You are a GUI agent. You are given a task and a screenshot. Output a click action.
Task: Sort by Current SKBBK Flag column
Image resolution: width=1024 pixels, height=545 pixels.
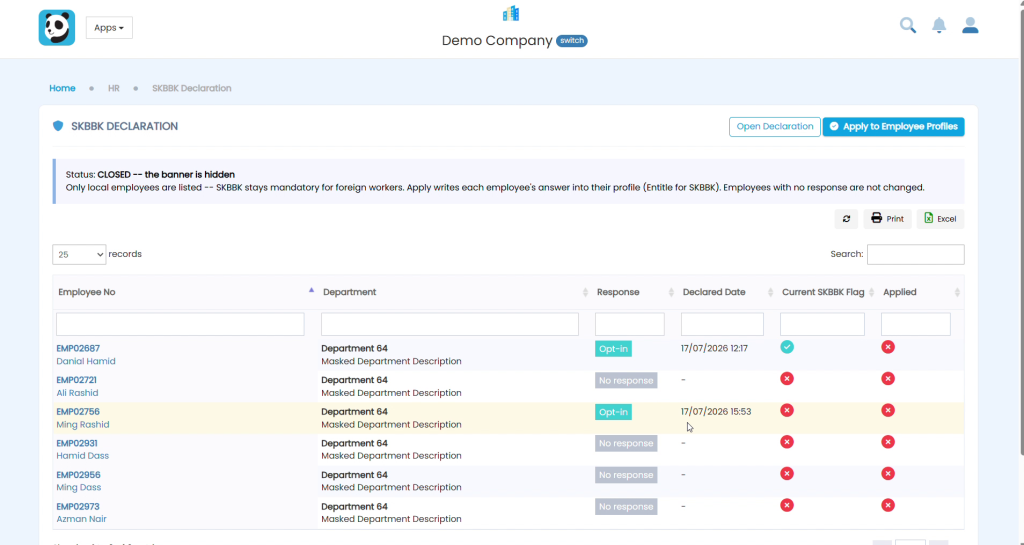coord(827,292)
